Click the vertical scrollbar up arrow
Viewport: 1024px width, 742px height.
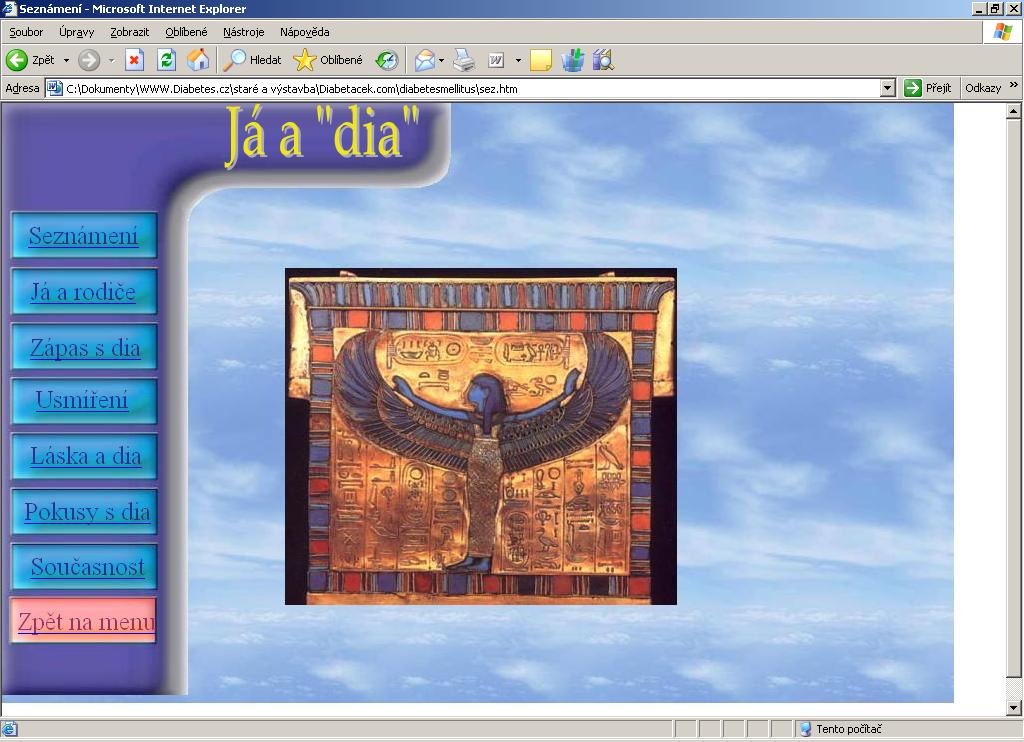click(x=1014, y=112)
